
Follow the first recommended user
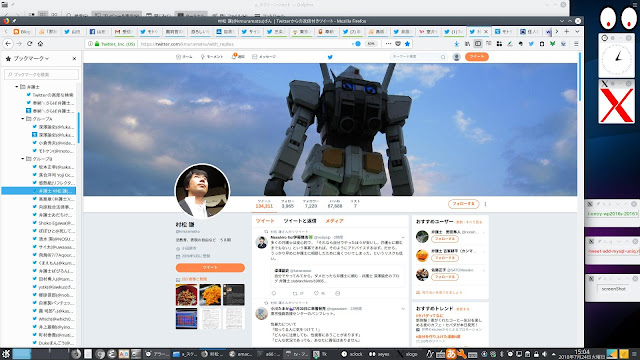coord(444,239)
